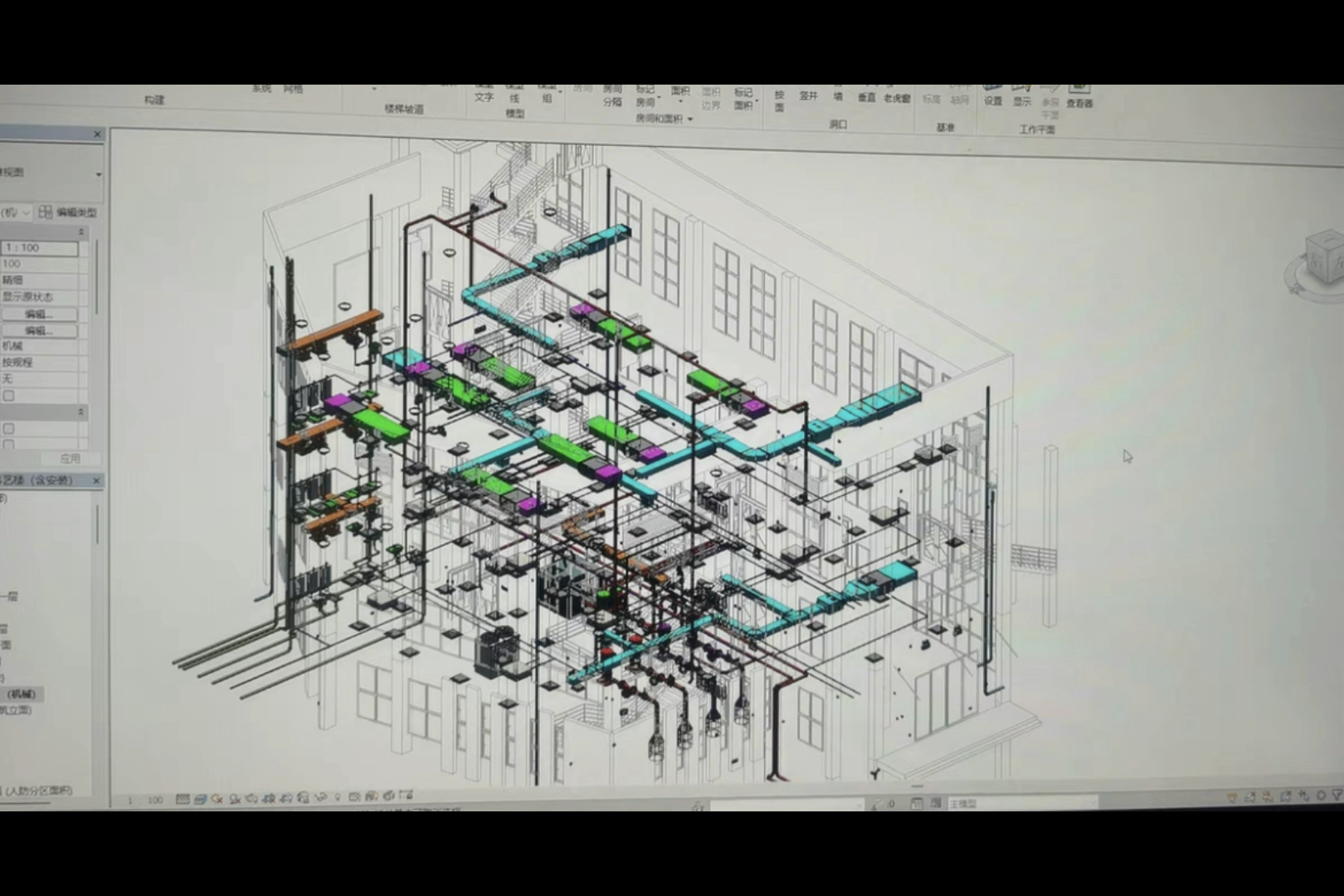Select the 网格 ribbon item
The image size is (1344, 896).
click(293, 88)
